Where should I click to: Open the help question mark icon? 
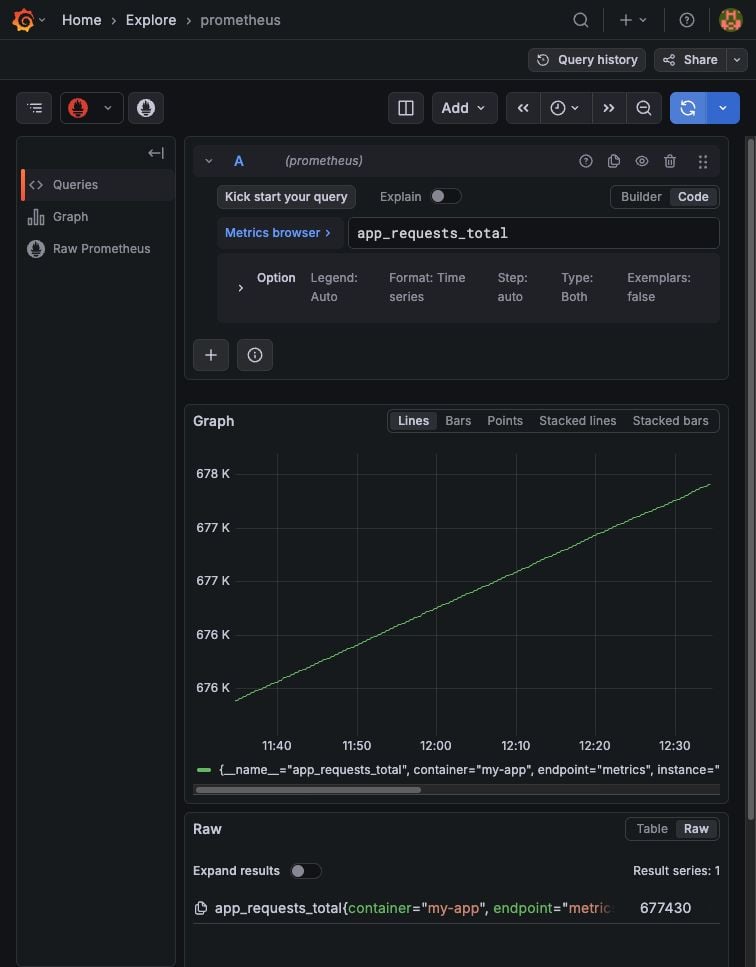(686, 20)
